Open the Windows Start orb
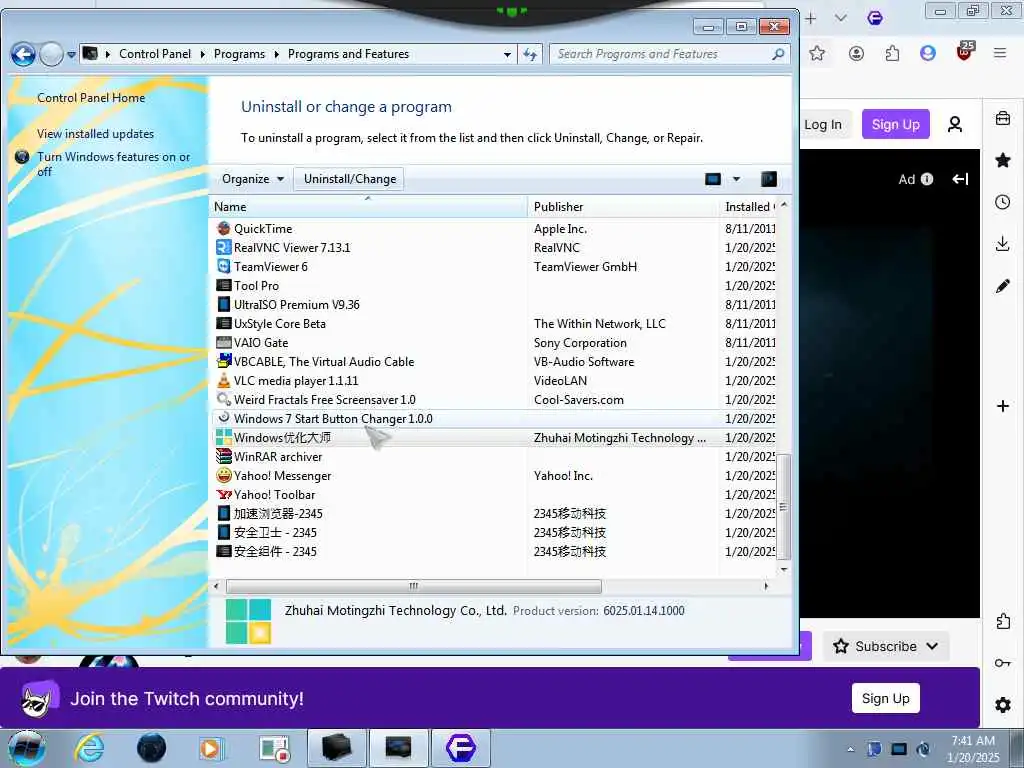Screen dimensions: 1024x768 [x=27, y=748]
